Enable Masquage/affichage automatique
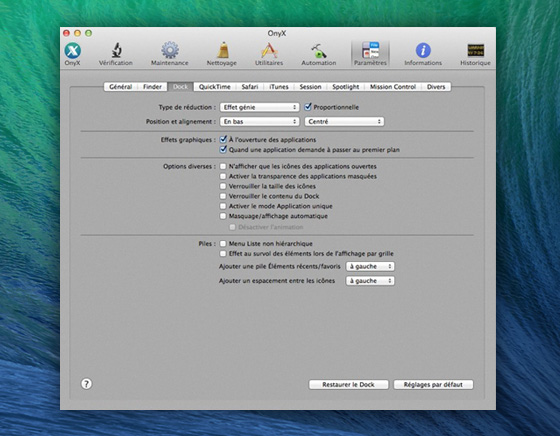This screenshot has width=560, height=436. coord(223,216)
